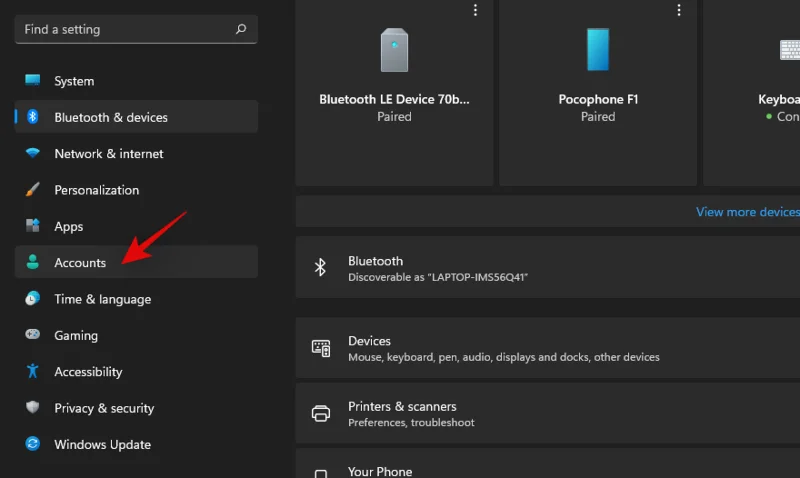Click the Windows Update sync icon

(33, 444)
